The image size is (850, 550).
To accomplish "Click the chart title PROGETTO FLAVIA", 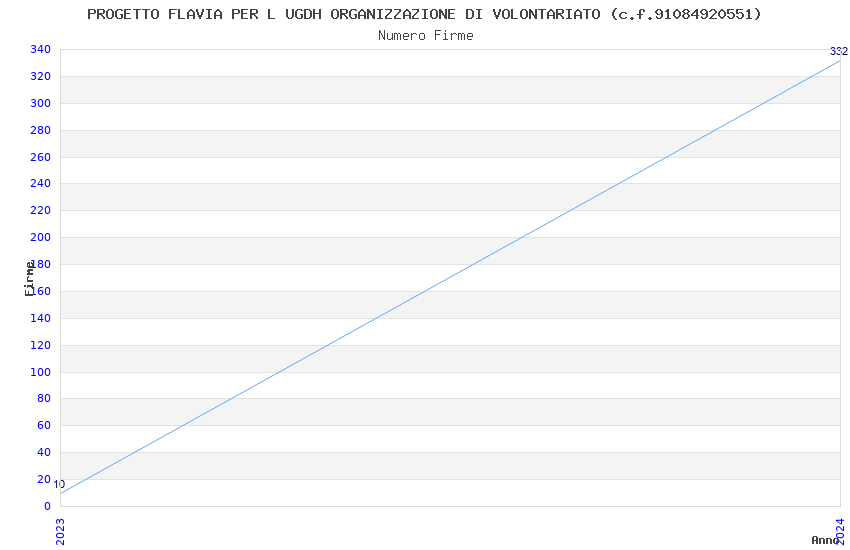I will click(424, 14).
